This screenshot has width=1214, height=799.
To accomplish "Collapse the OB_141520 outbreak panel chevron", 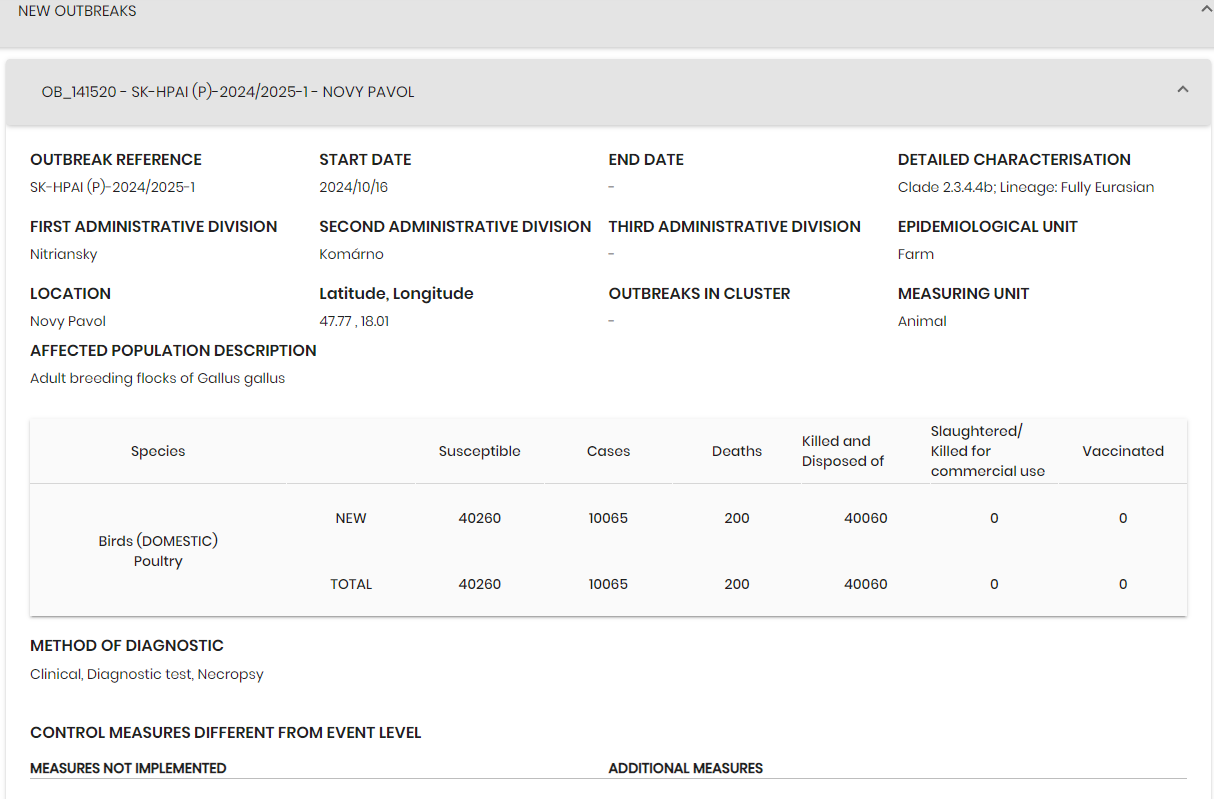I will [1183, 90].
